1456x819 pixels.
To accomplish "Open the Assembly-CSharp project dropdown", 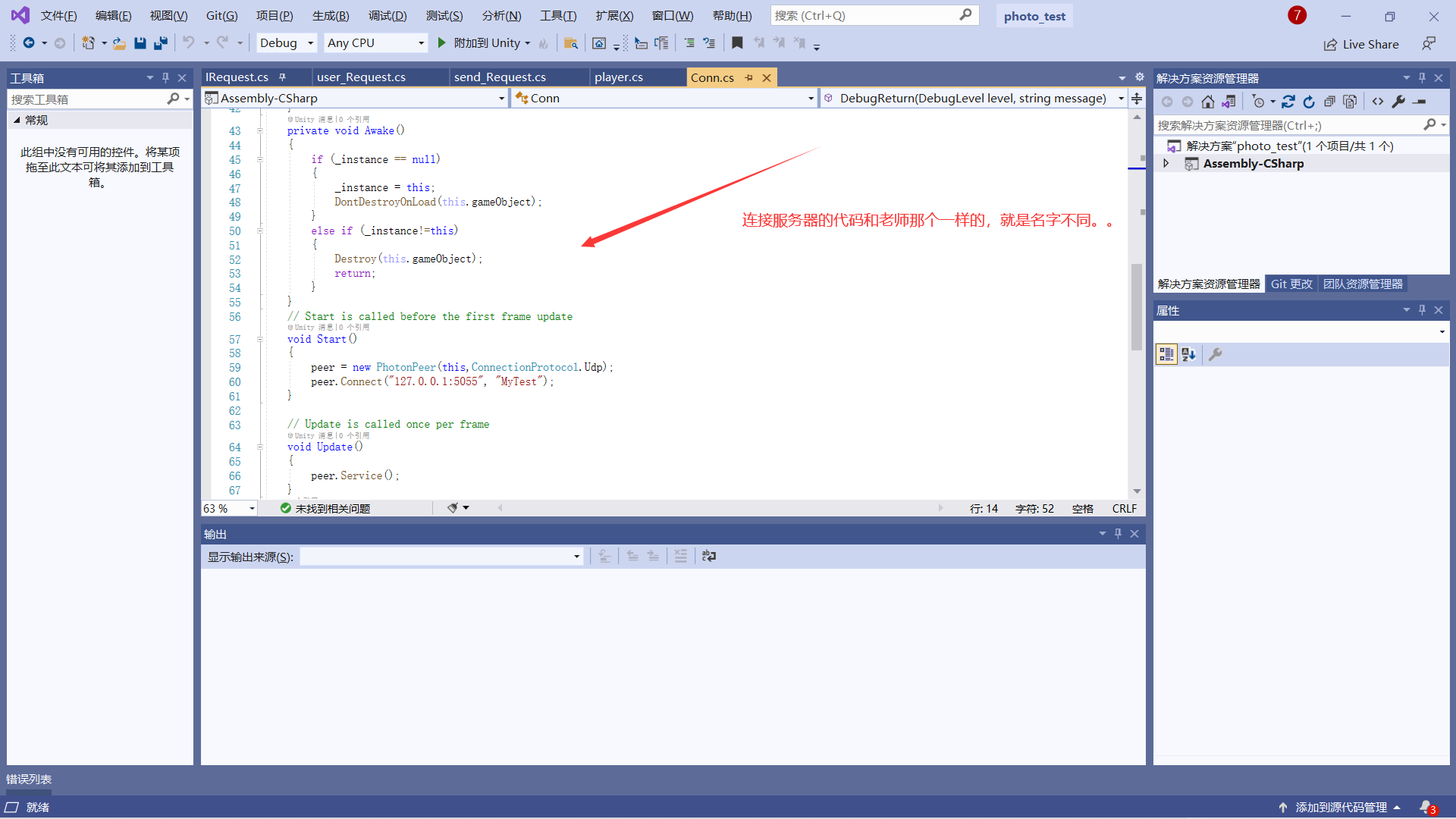I will [x=355, y=98].
